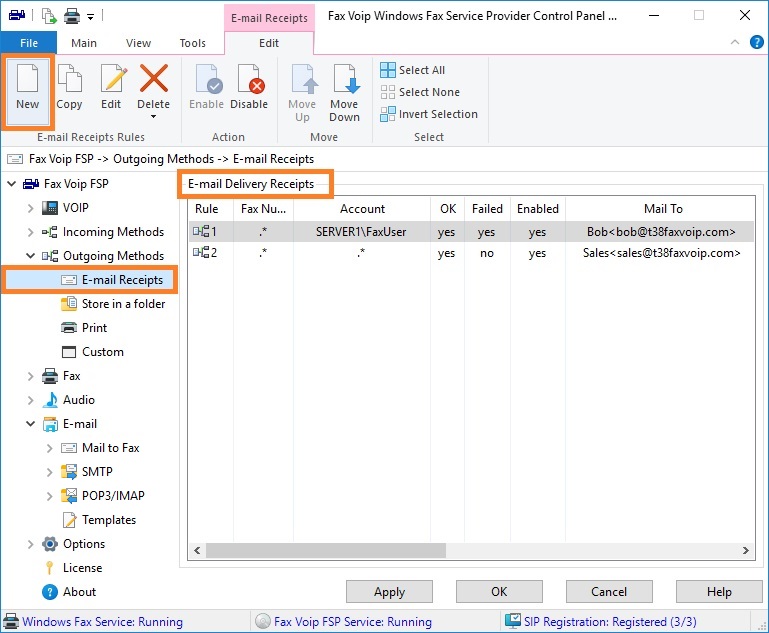Open the quick access toolbar dropdown

90,17
